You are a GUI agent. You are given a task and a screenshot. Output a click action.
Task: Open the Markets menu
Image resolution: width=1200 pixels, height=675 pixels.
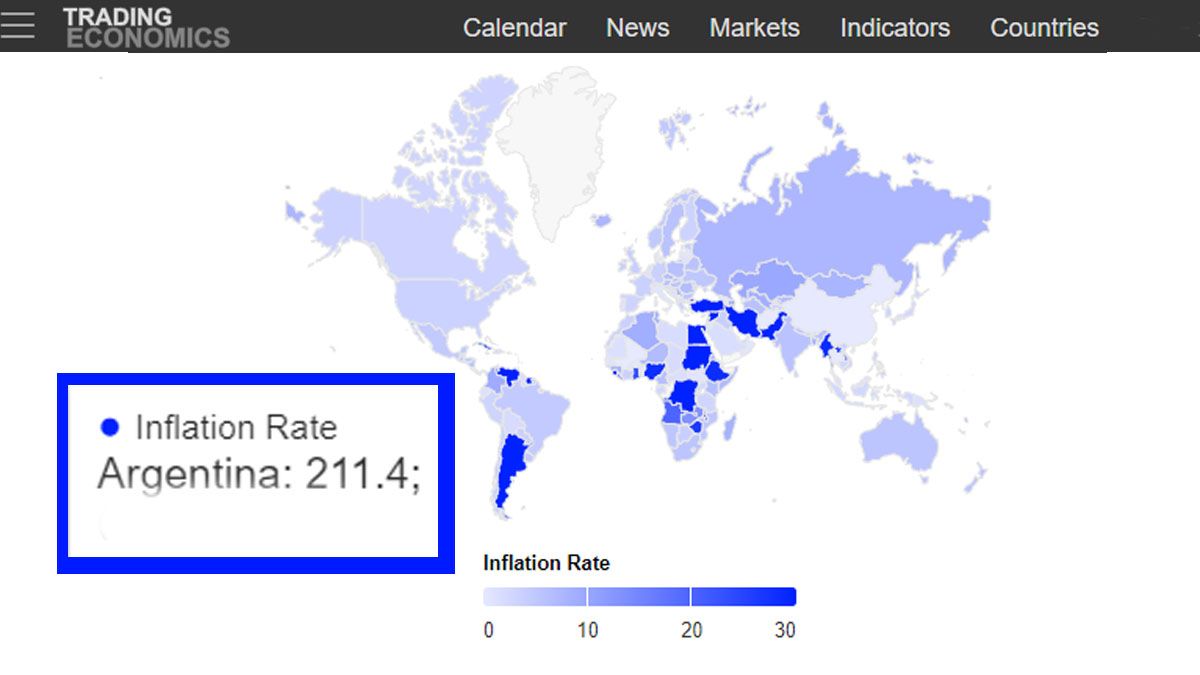tap(754, 28)
